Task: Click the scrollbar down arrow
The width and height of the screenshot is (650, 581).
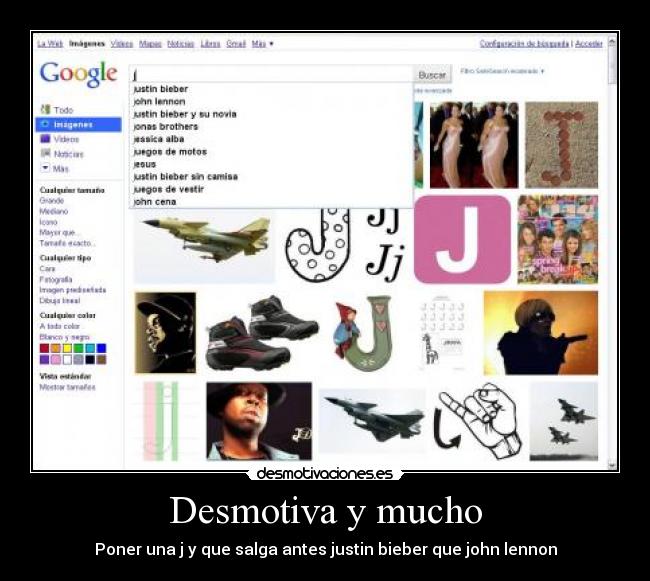Action: click(x=612, y=465)
